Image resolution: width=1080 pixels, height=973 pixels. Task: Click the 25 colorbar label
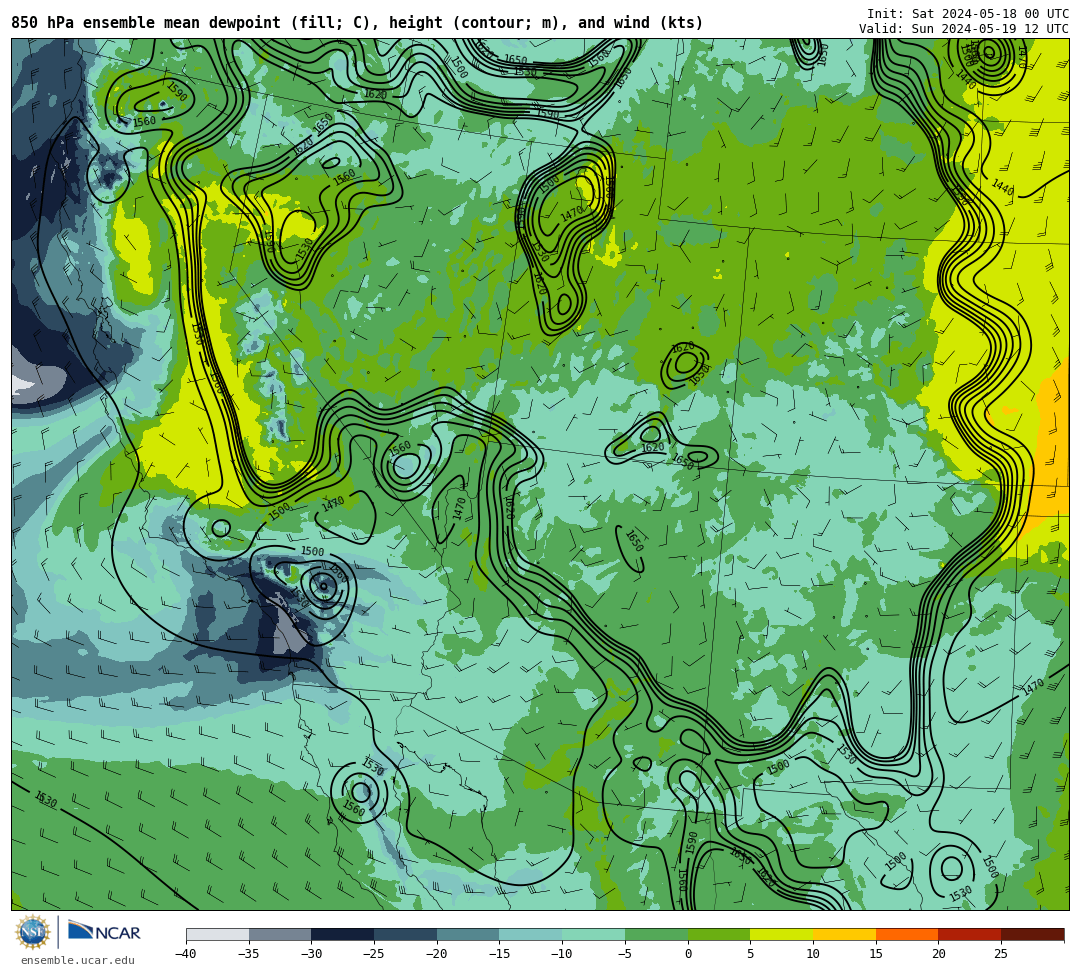pyautogui.click(x=1001, y=954)
